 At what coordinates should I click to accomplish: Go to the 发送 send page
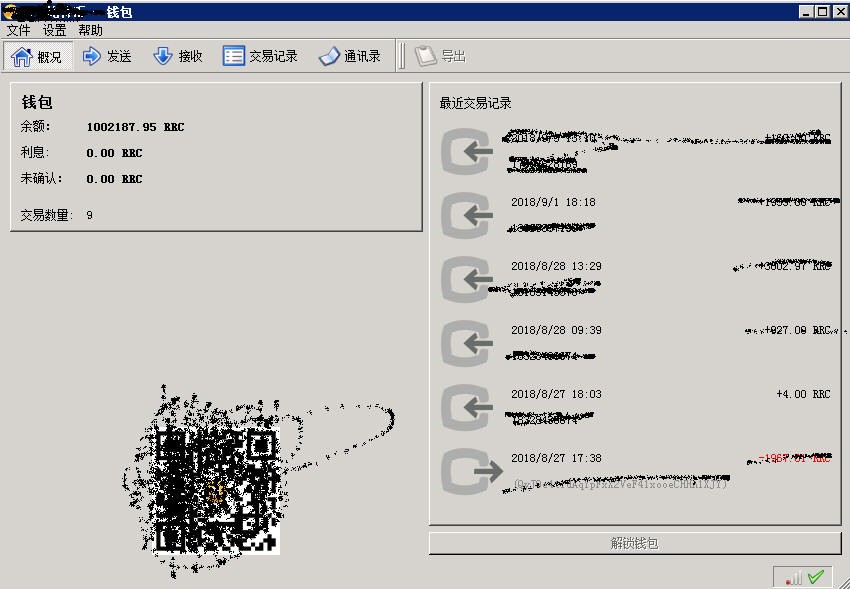107,56
